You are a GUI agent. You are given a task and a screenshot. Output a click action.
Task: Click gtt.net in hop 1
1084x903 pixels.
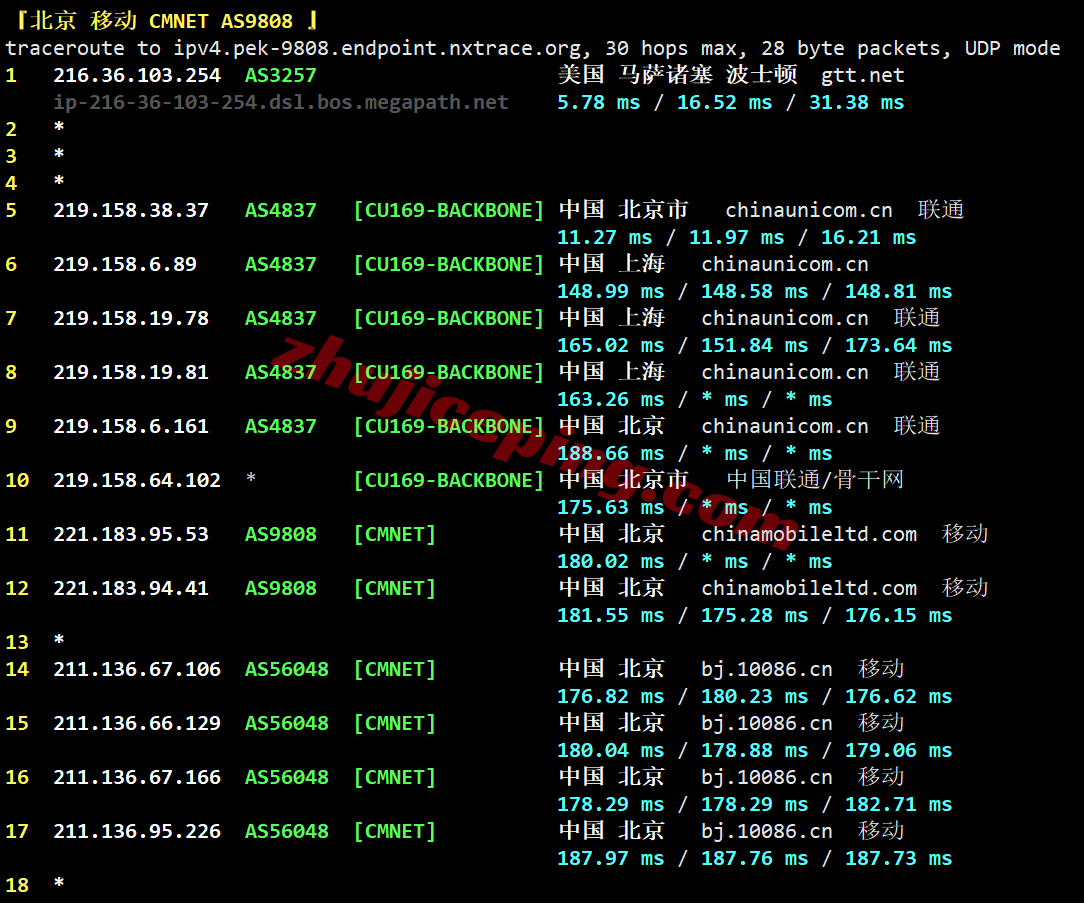[x=862, y=75]
